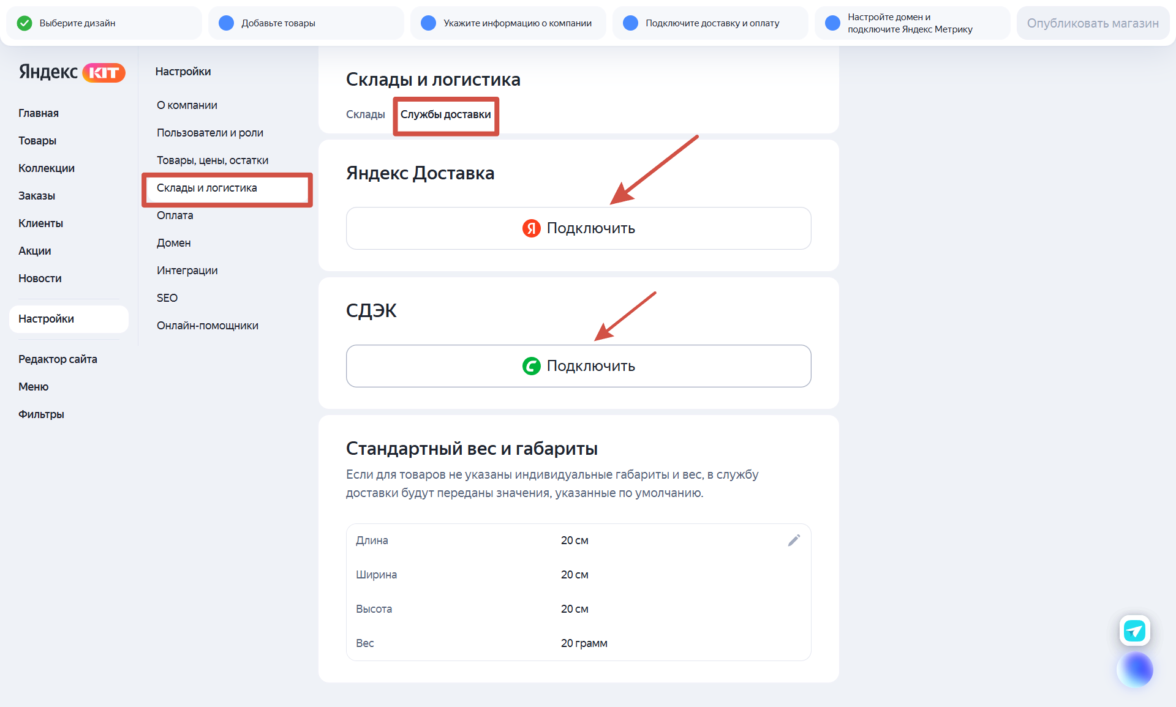1176x707 pixels.
Task: Open the Telegram chat icon
Action: pos(1134,630)
